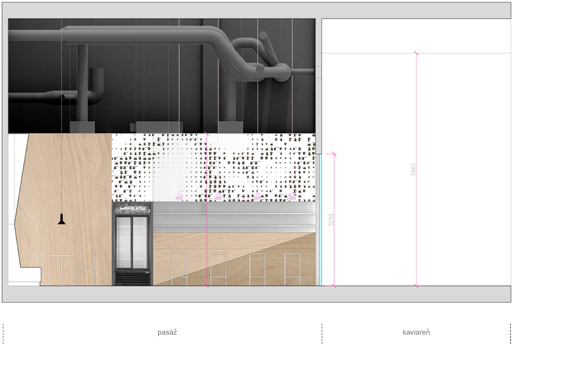Click the cyan glass partition line
Viewport: 581px width, 374px height.
pos(321,219)
